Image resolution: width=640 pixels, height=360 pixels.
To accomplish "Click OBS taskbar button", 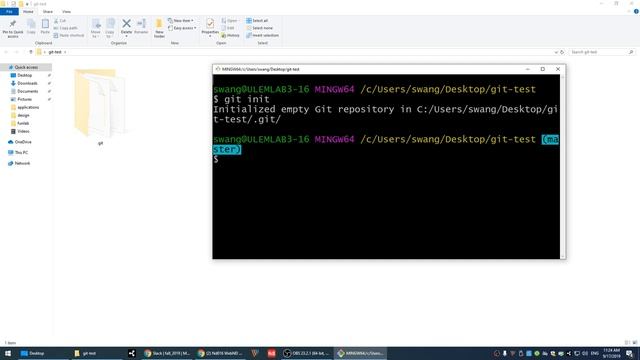I will [x=307, y=353].
